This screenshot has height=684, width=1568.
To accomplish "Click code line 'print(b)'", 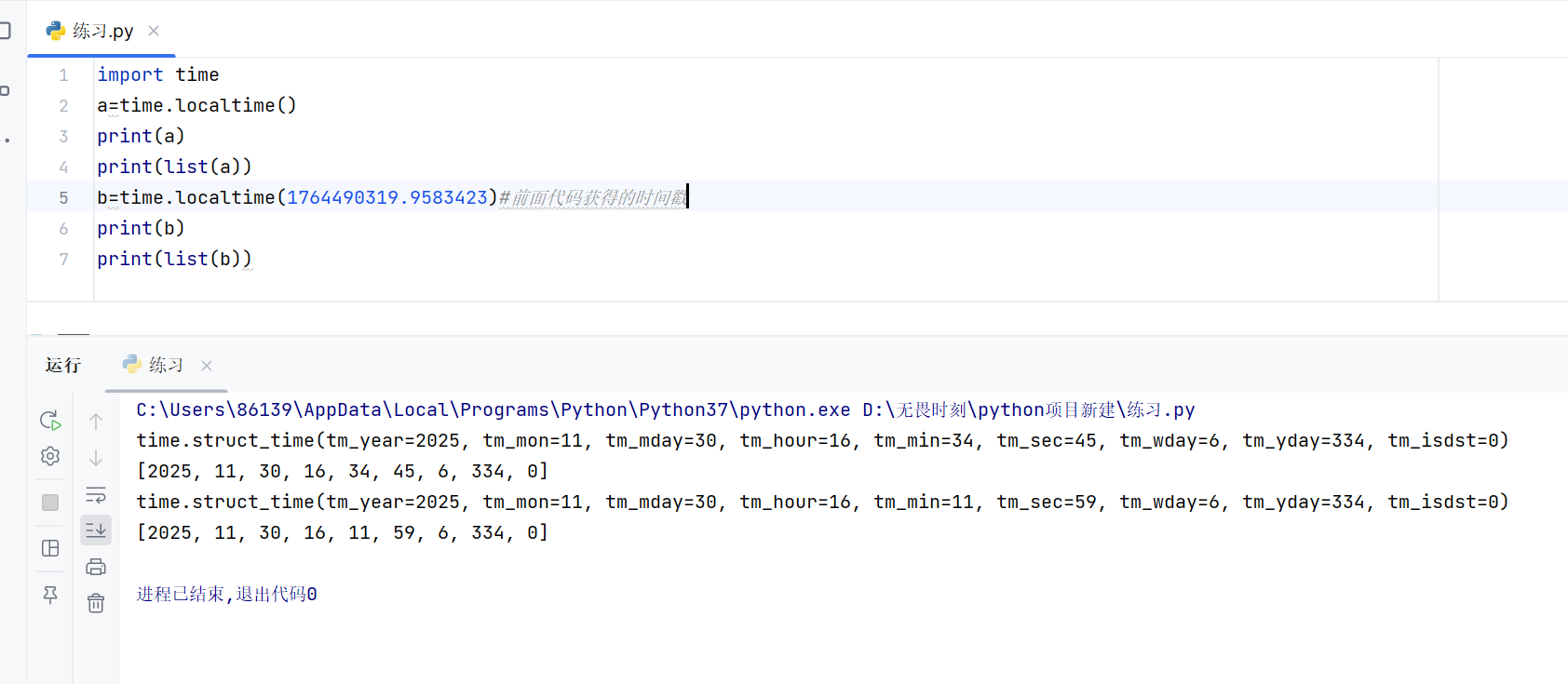I will point(141,228).
